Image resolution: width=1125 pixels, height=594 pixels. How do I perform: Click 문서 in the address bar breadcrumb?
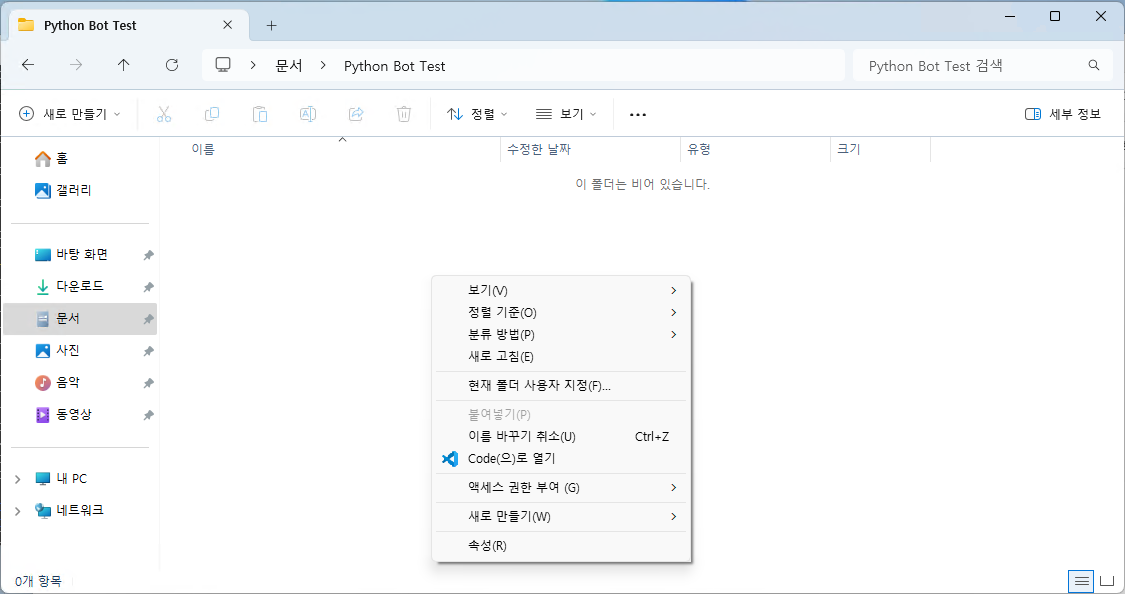pos(288,66)
